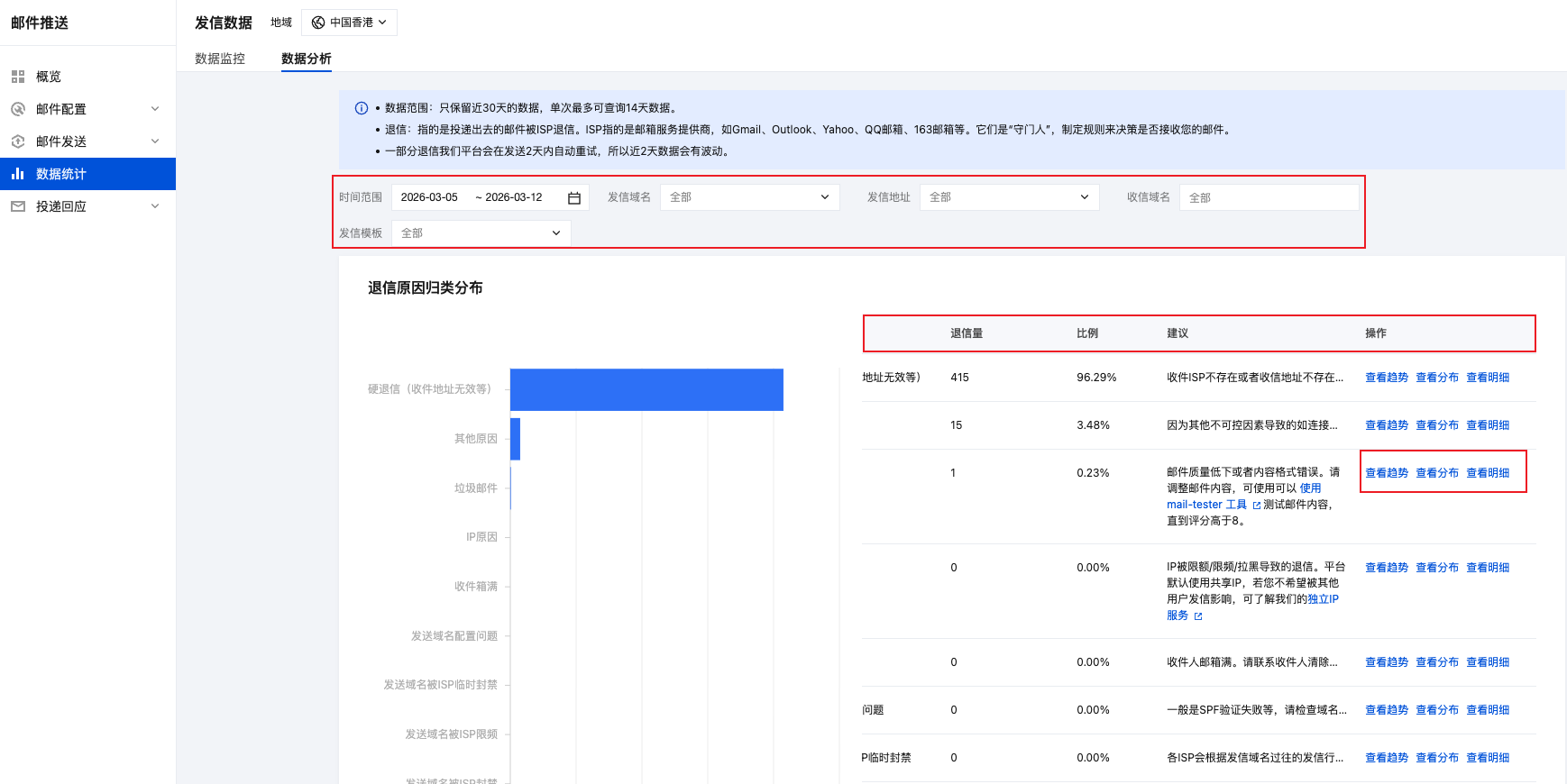Click the data statistics bar chart icon
This screenshot has height=784, width=1567.
click(x=18, y=174)
